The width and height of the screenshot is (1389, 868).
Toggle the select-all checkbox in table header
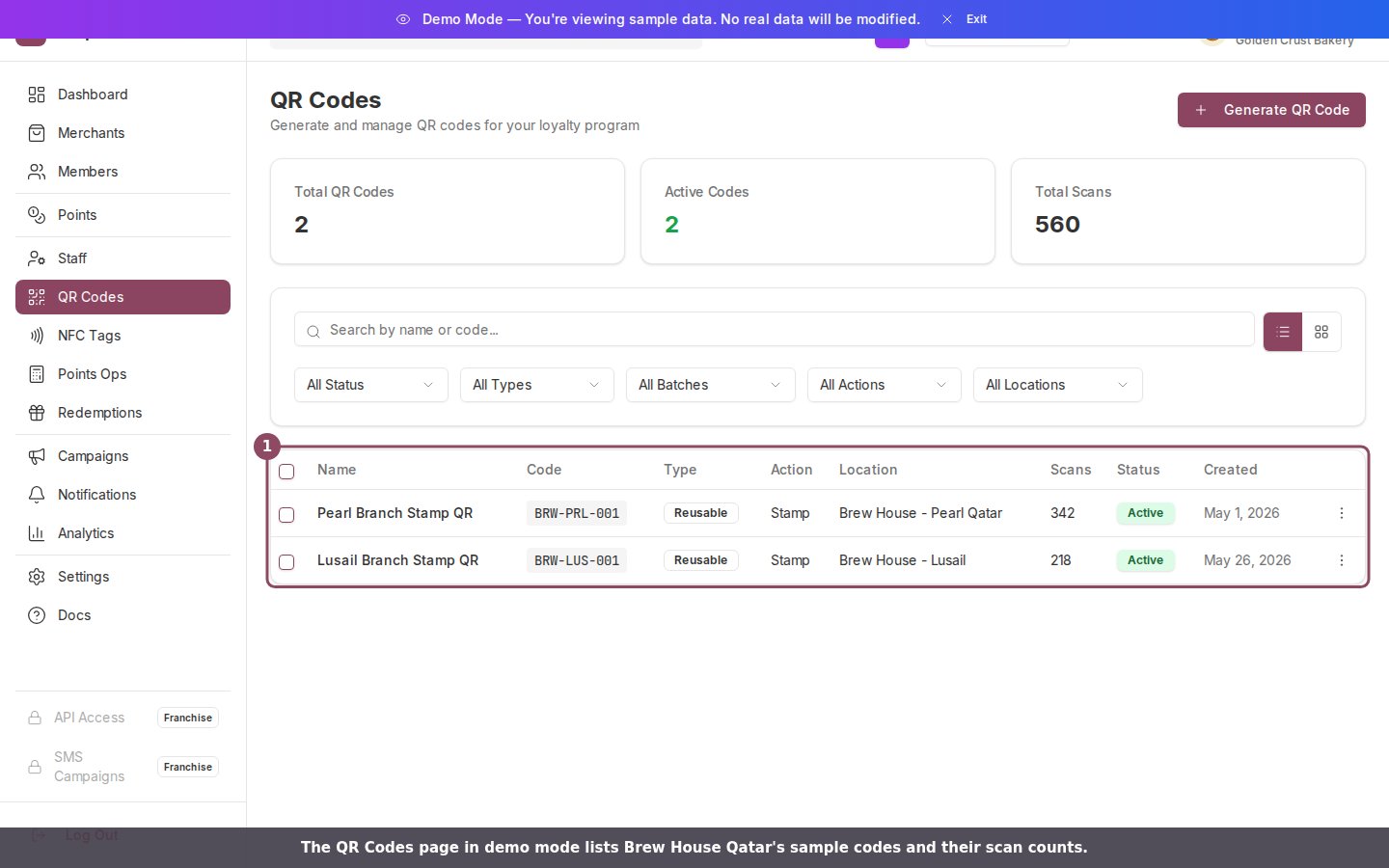pyautogui.click(x=286, y=472)
